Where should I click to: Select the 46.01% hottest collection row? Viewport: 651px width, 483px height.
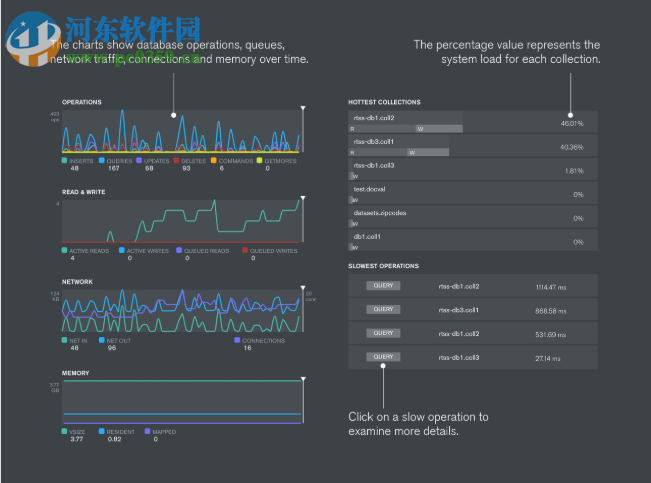(473, 122)
